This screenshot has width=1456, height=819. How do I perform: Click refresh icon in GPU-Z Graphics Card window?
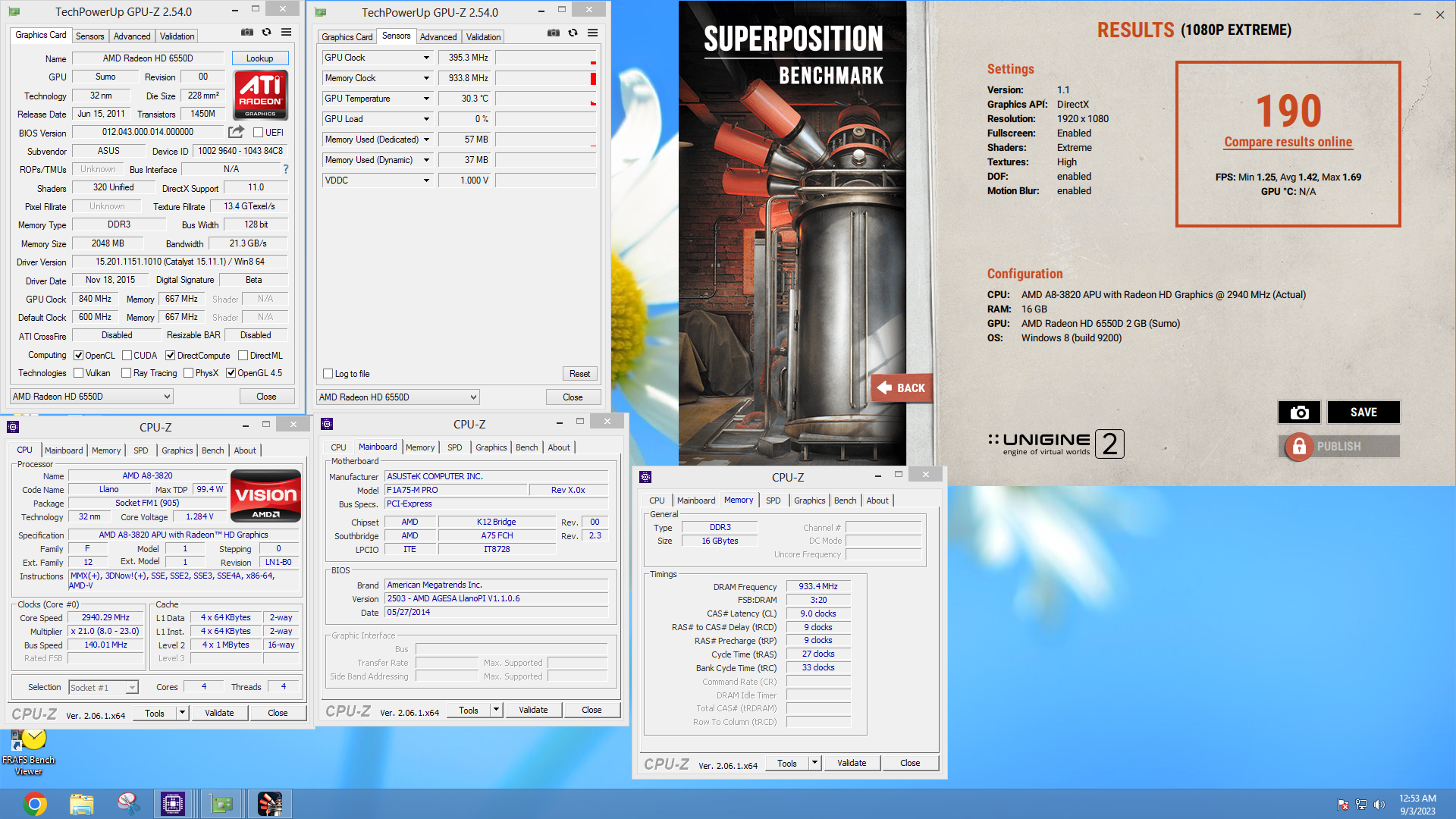click(x=266, y=33)
